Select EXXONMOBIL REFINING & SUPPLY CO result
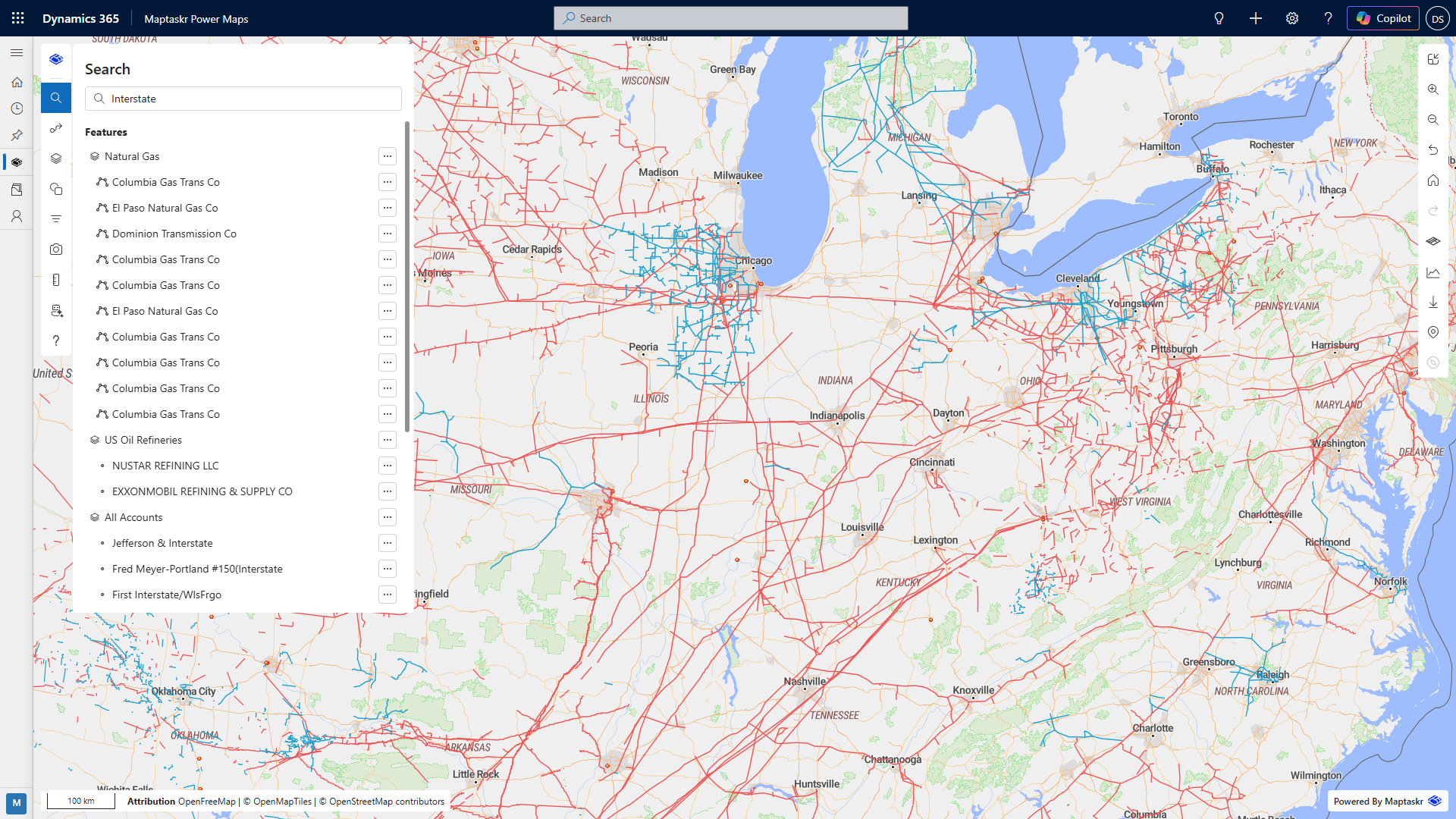 202,491
